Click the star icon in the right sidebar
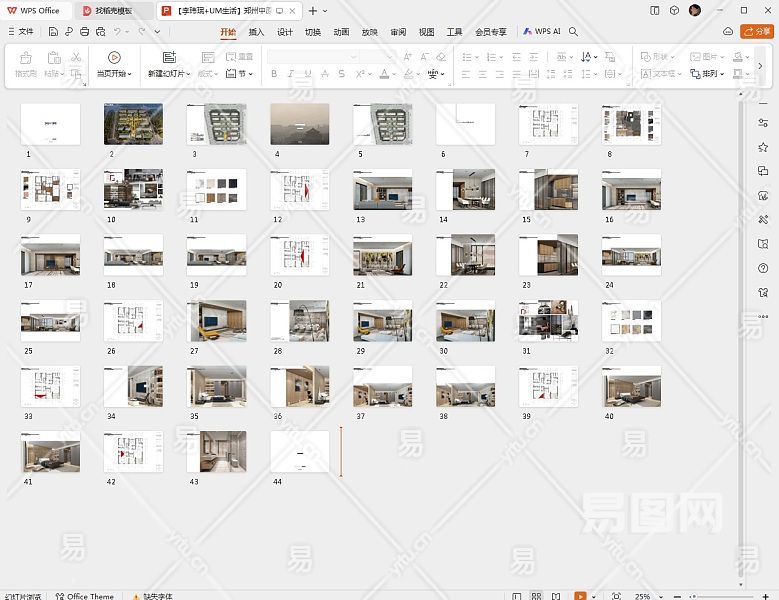 point(763,147)
